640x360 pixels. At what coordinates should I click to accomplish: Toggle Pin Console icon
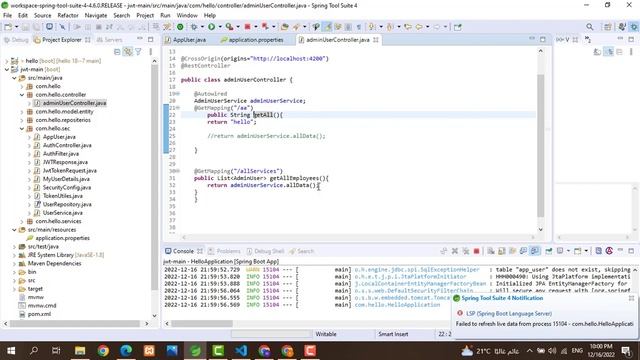[x=549, y=251]
